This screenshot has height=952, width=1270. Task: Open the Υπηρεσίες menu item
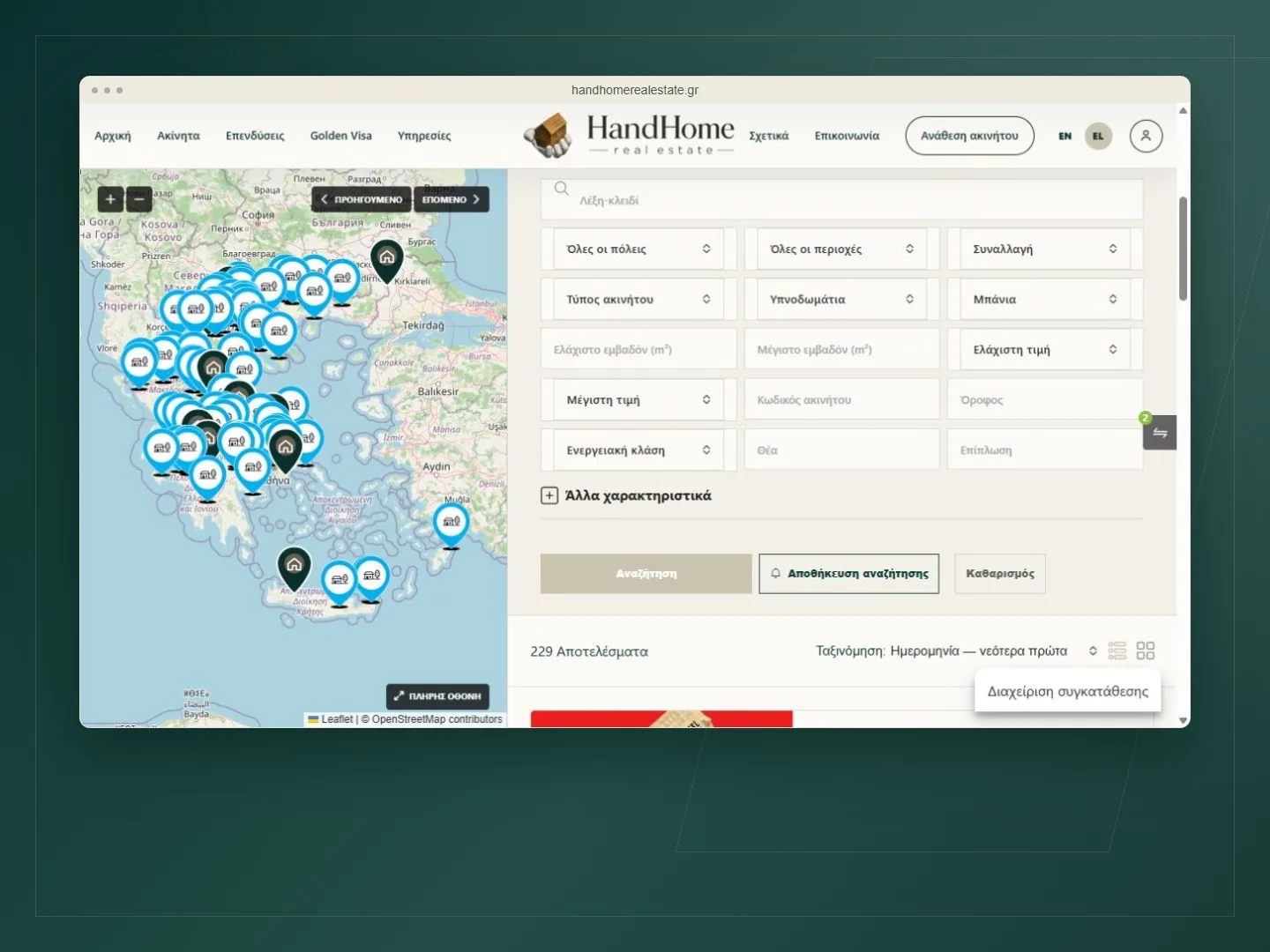click(x=424, y=136)
